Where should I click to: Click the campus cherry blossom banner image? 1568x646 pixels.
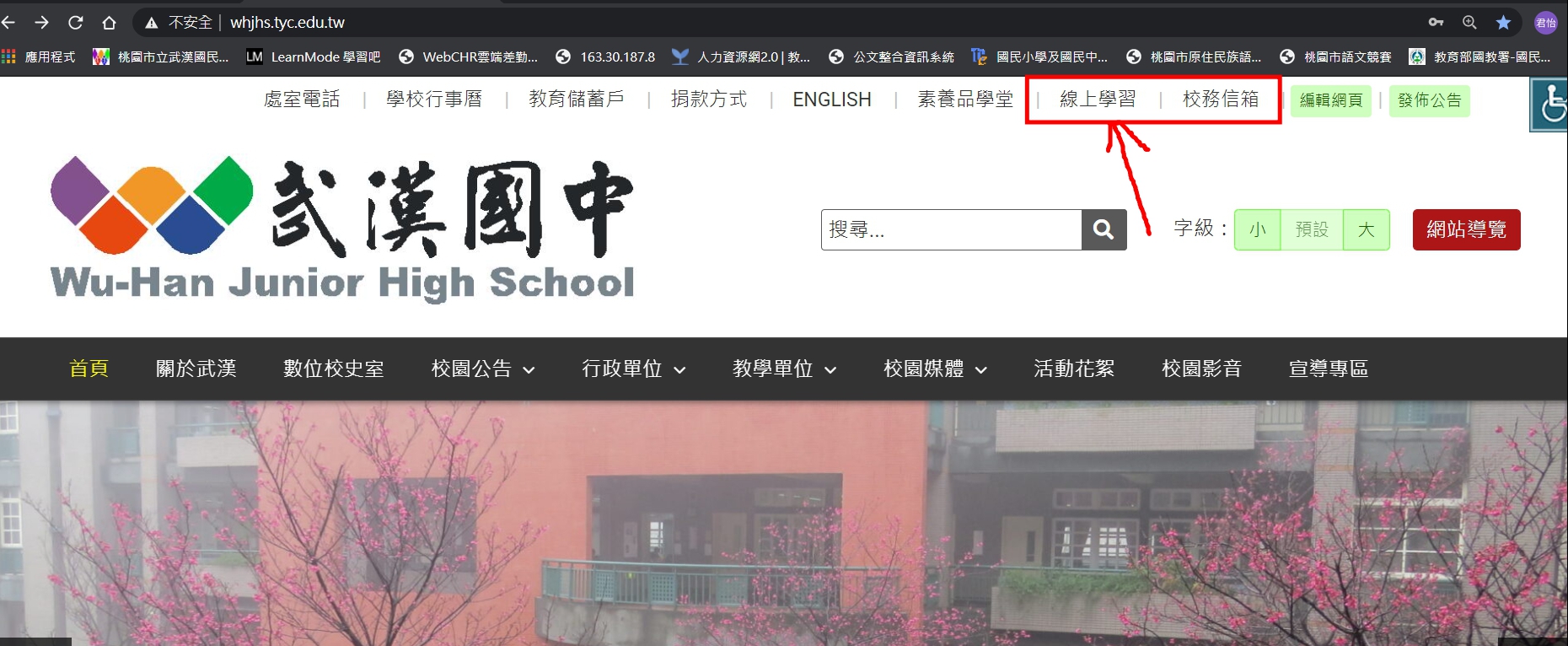[x=784, y=523]
